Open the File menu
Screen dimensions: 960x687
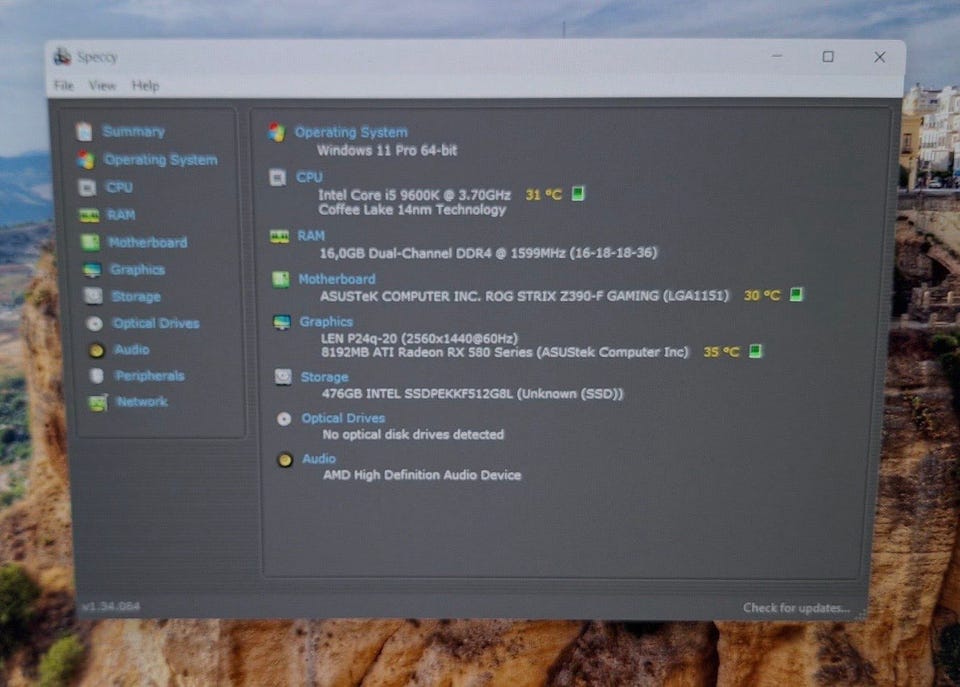64,85
